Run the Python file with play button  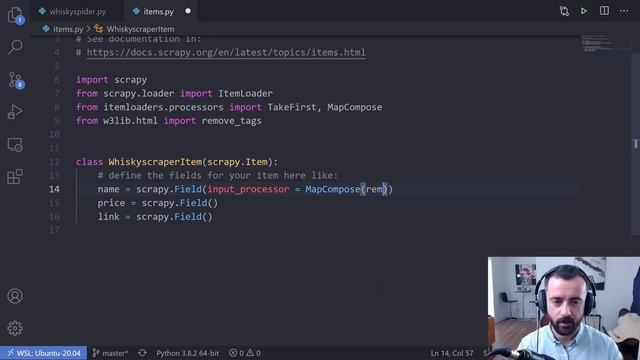[584, 11]
